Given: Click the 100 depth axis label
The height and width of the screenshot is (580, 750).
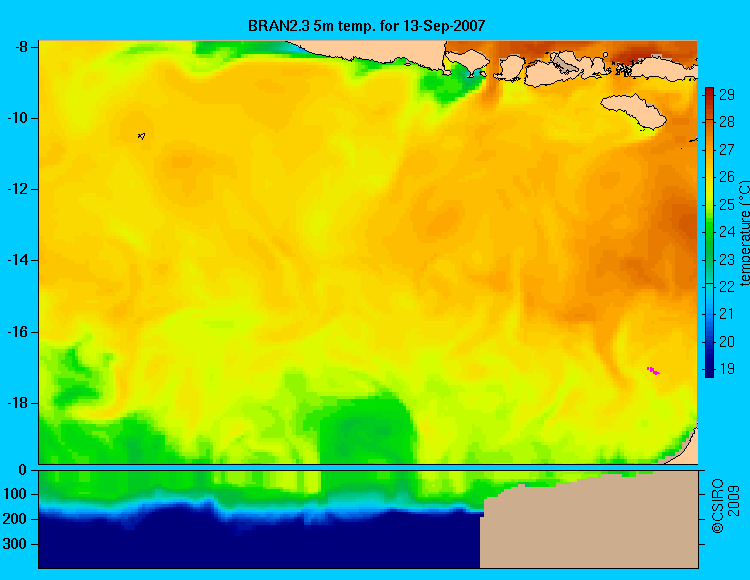Looking at the screenshot, I should tap(15, 494).
